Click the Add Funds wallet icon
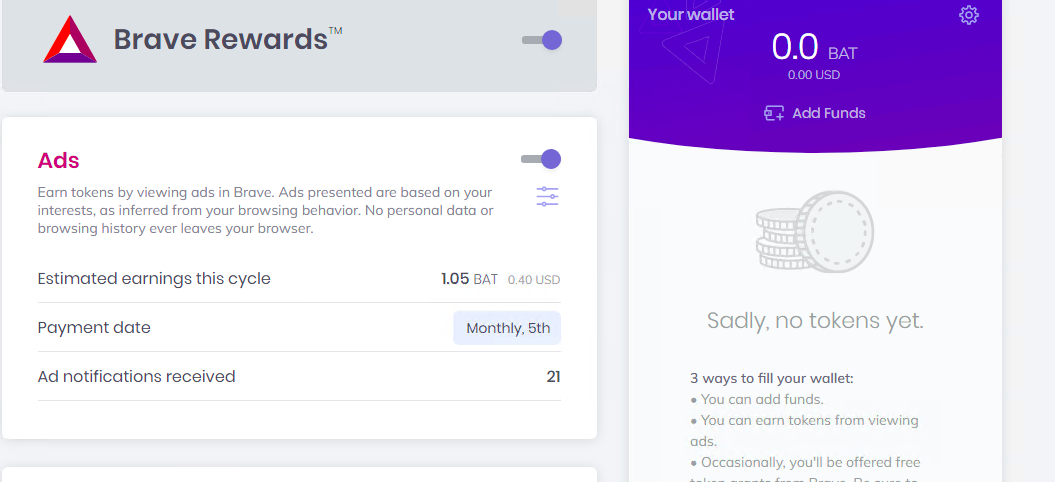 pyautogui.click(x=774, y=113)
